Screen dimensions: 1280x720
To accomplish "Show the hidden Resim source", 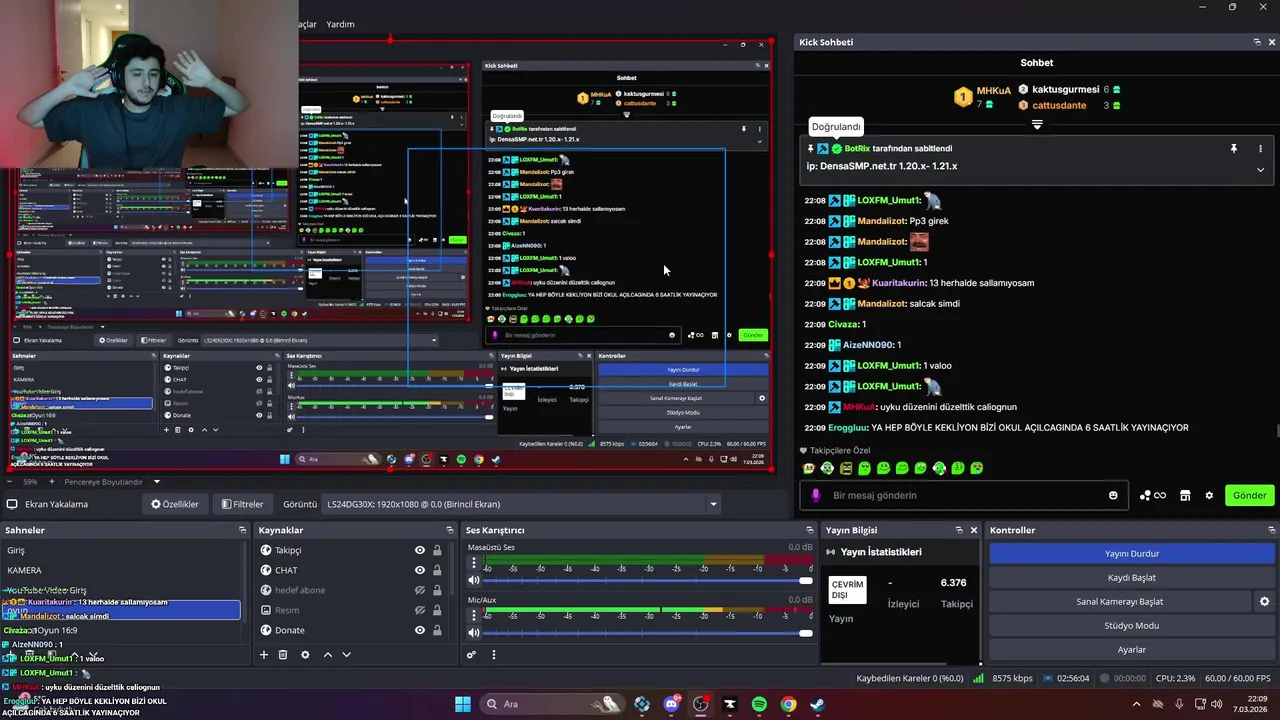I will click(420, 610).
